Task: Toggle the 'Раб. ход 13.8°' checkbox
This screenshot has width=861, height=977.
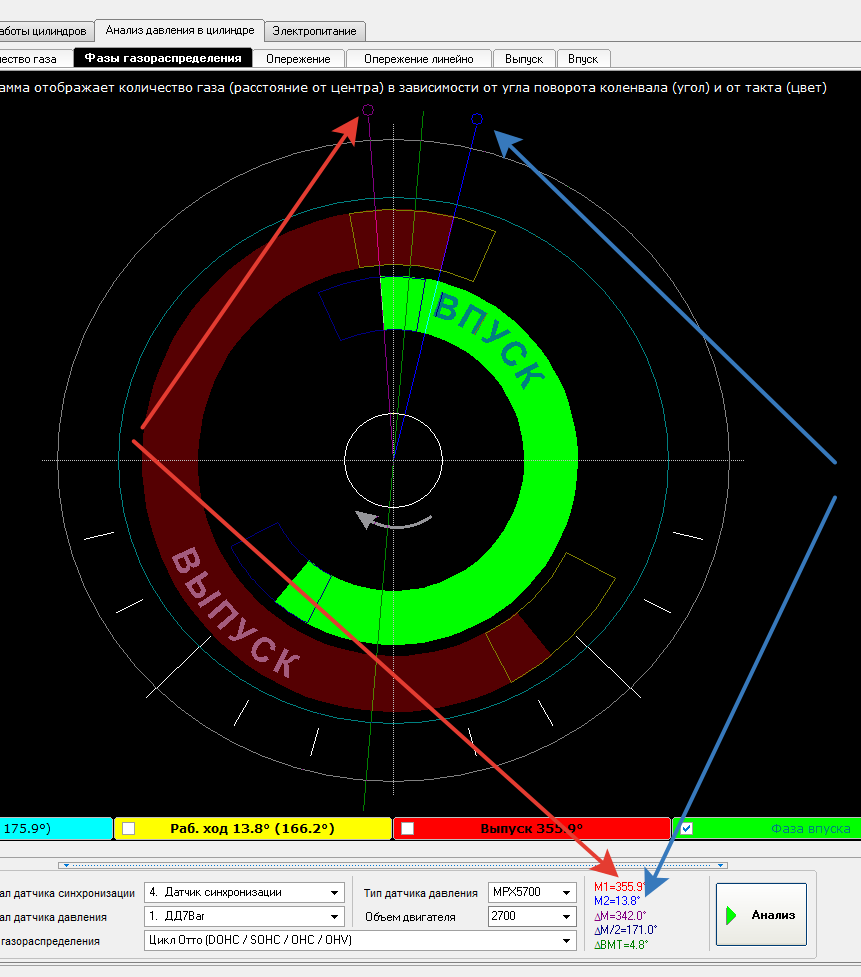Action: [128, 828]
